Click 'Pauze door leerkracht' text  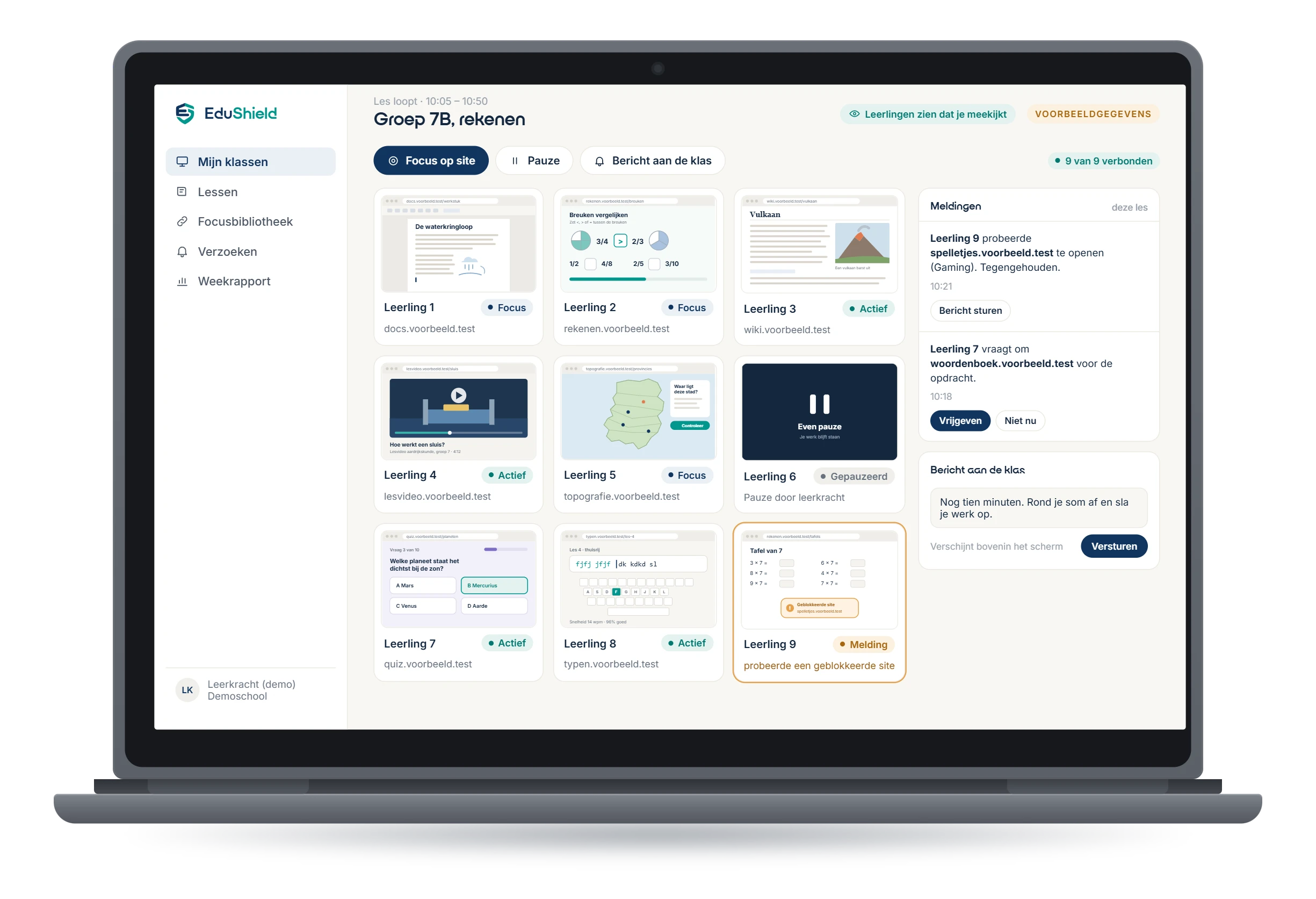(x=794, y=498)
